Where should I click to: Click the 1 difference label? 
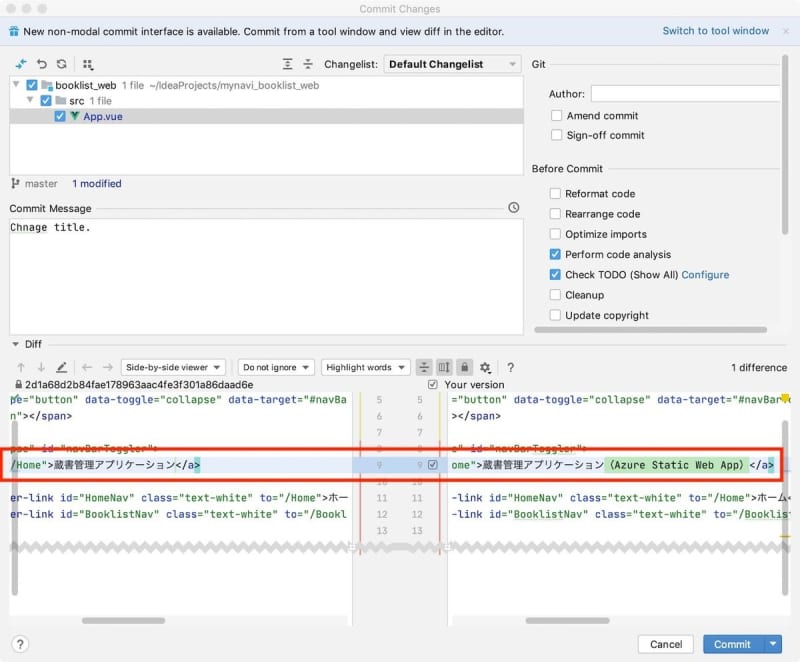[x=759, y=367]
